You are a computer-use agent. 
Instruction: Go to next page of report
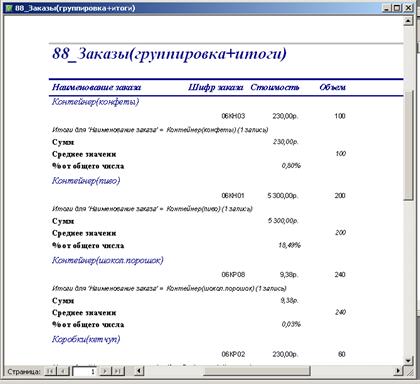(x=105, y=371)
